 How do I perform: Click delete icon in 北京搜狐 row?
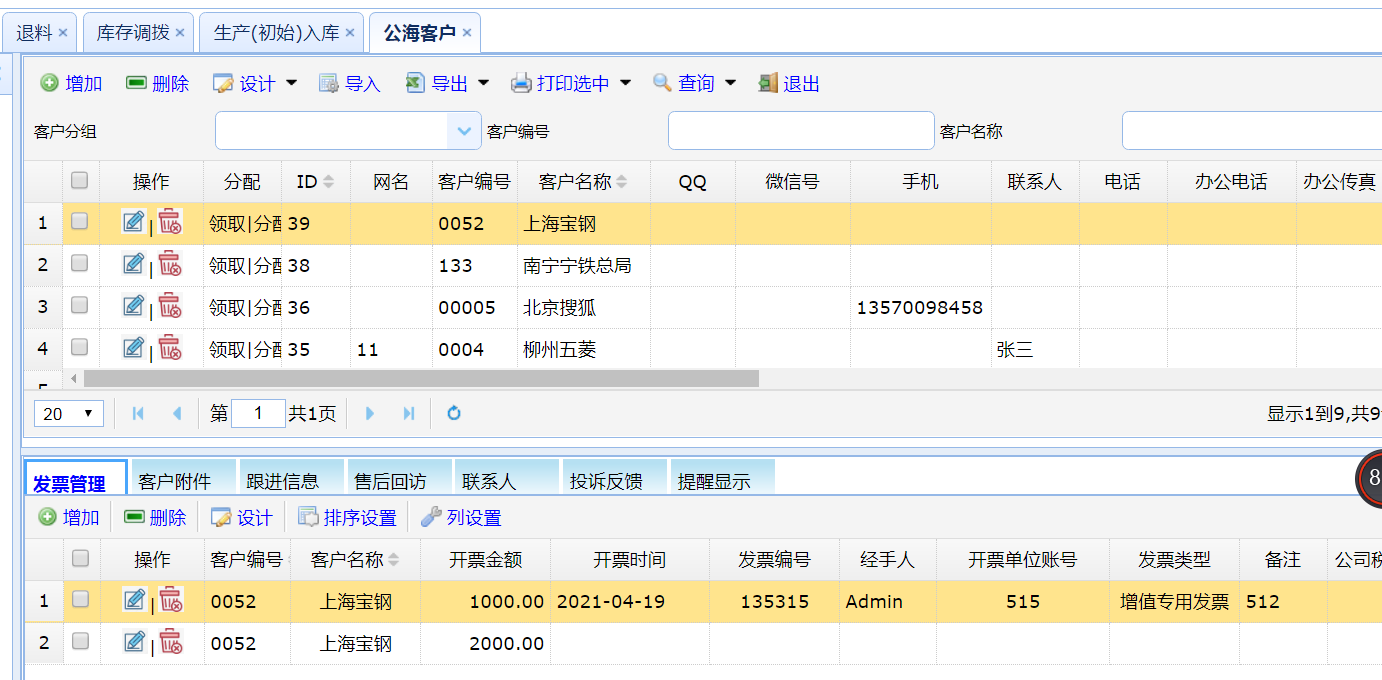(x=170, y=305)
